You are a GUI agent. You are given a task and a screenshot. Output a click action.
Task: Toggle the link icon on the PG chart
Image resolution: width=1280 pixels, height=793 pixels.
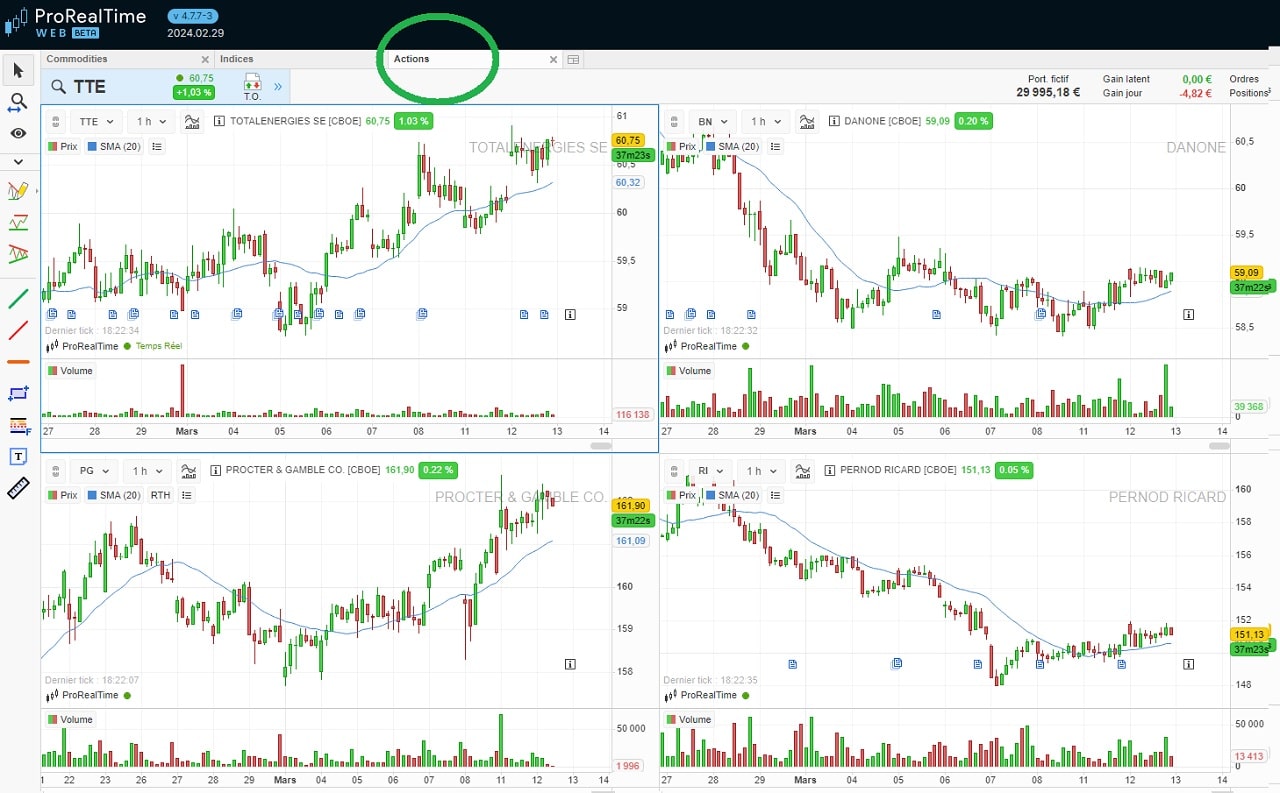pyautogui.click(x=56, y=471)
